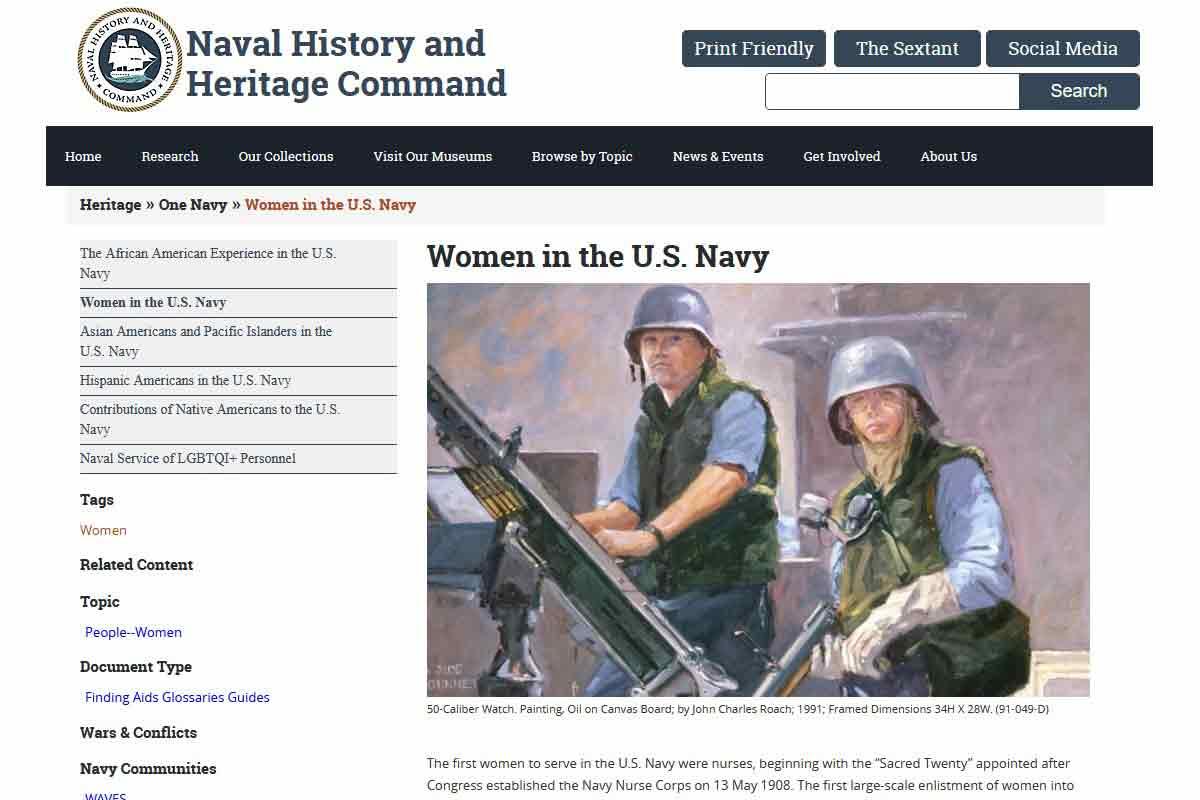
Task: Open The Sextant page
Action: 907,49
